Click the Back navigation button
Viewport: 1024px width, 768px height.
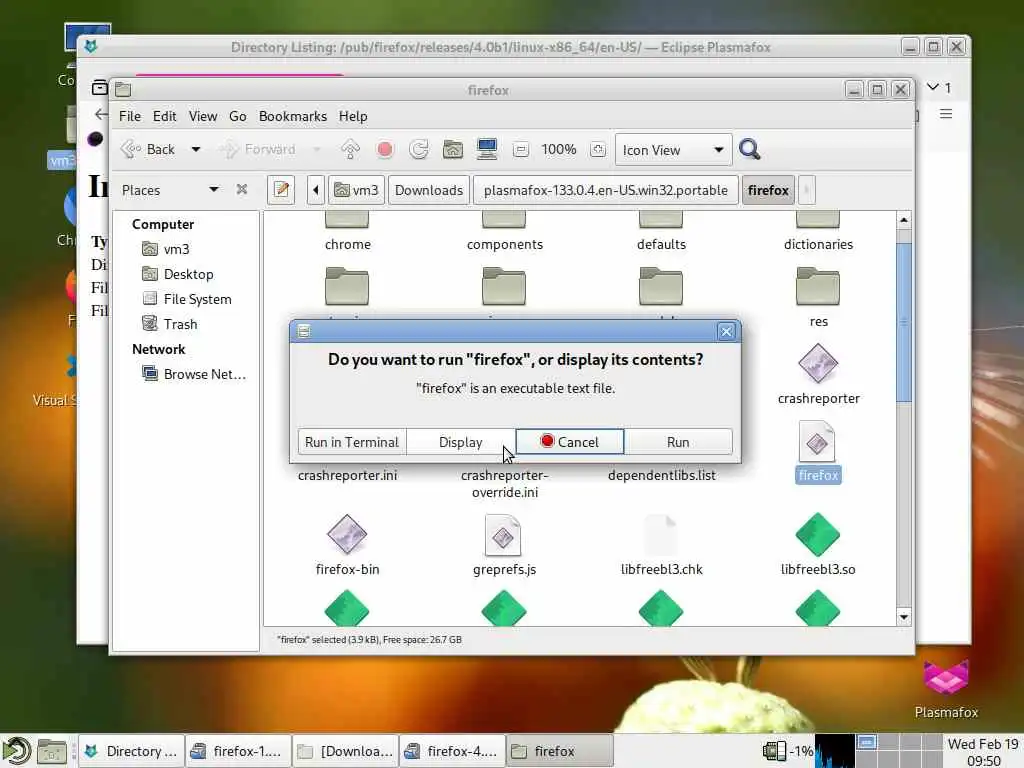pos(148,150)
